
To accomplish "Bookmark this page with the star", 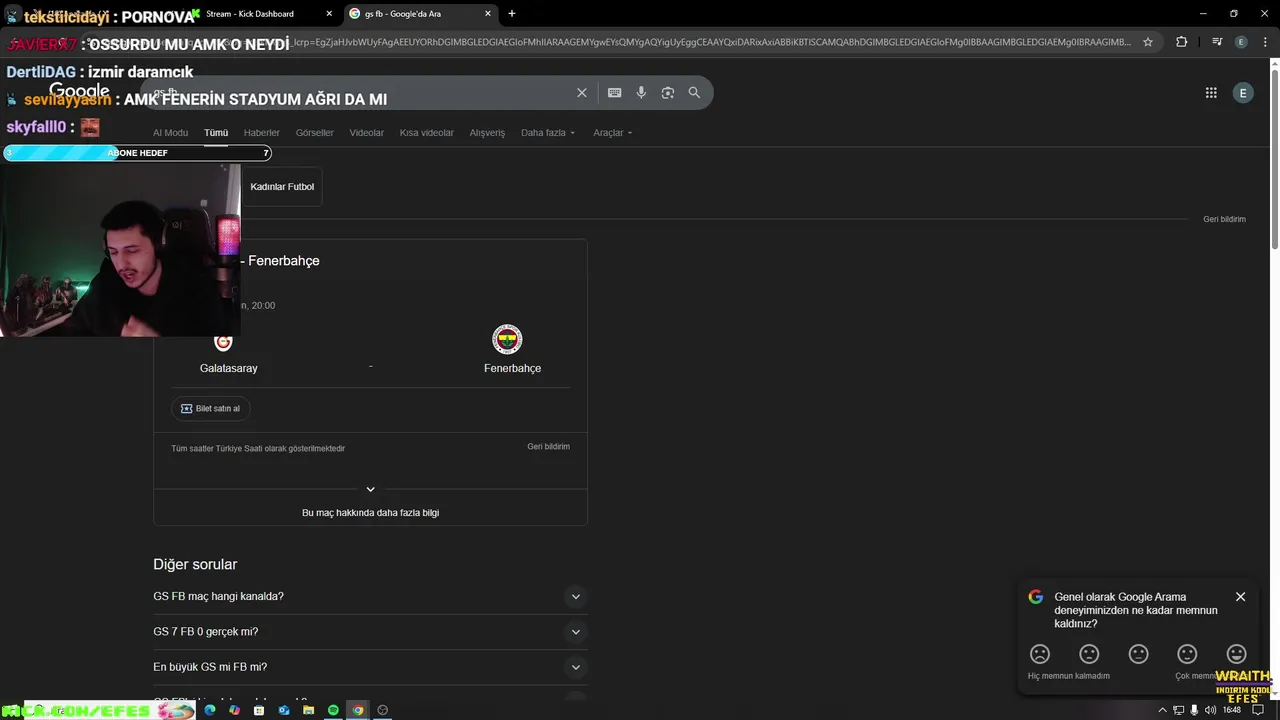I will 1148,42.
